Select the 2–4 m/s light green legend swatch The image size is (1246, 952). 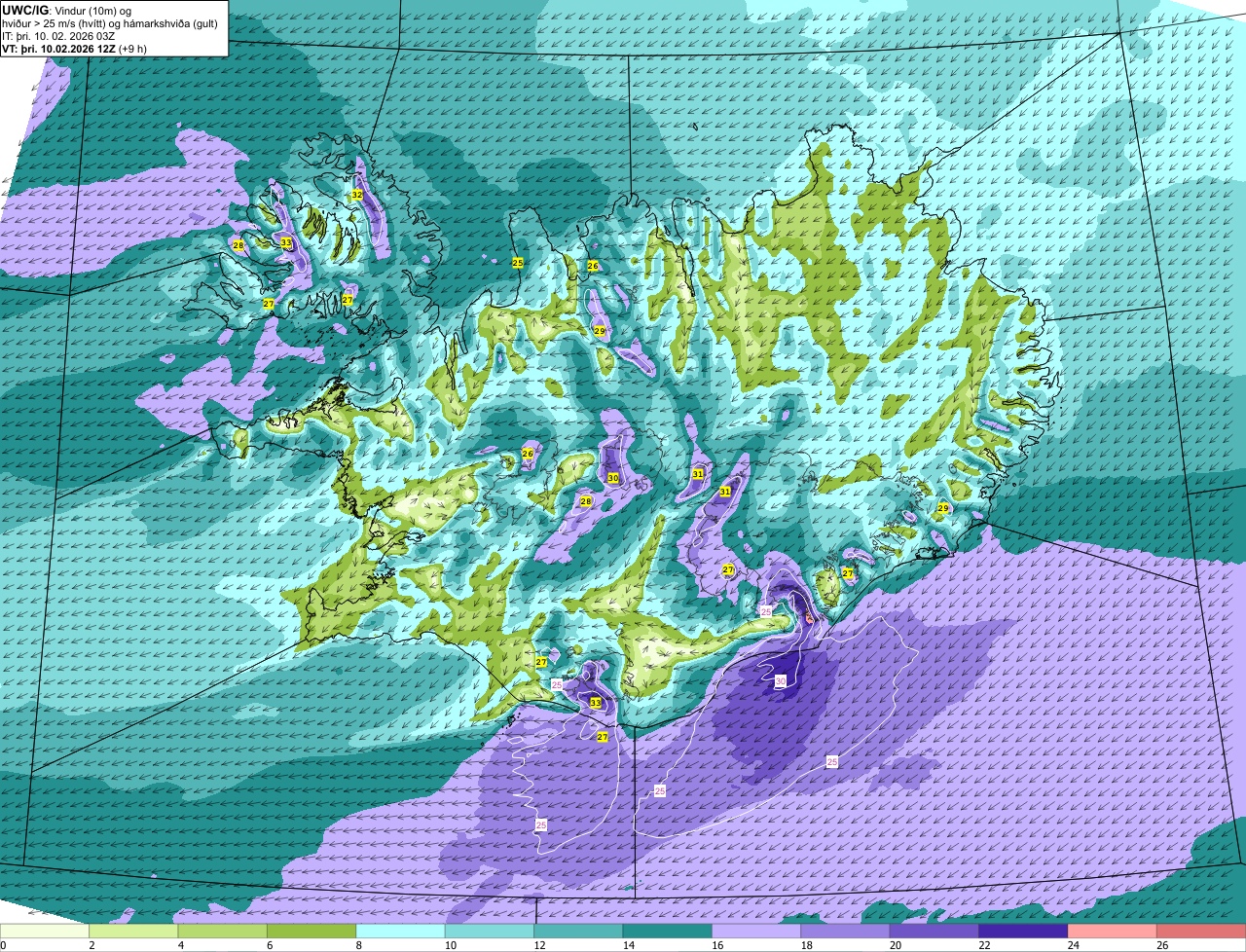click(134, 932)
